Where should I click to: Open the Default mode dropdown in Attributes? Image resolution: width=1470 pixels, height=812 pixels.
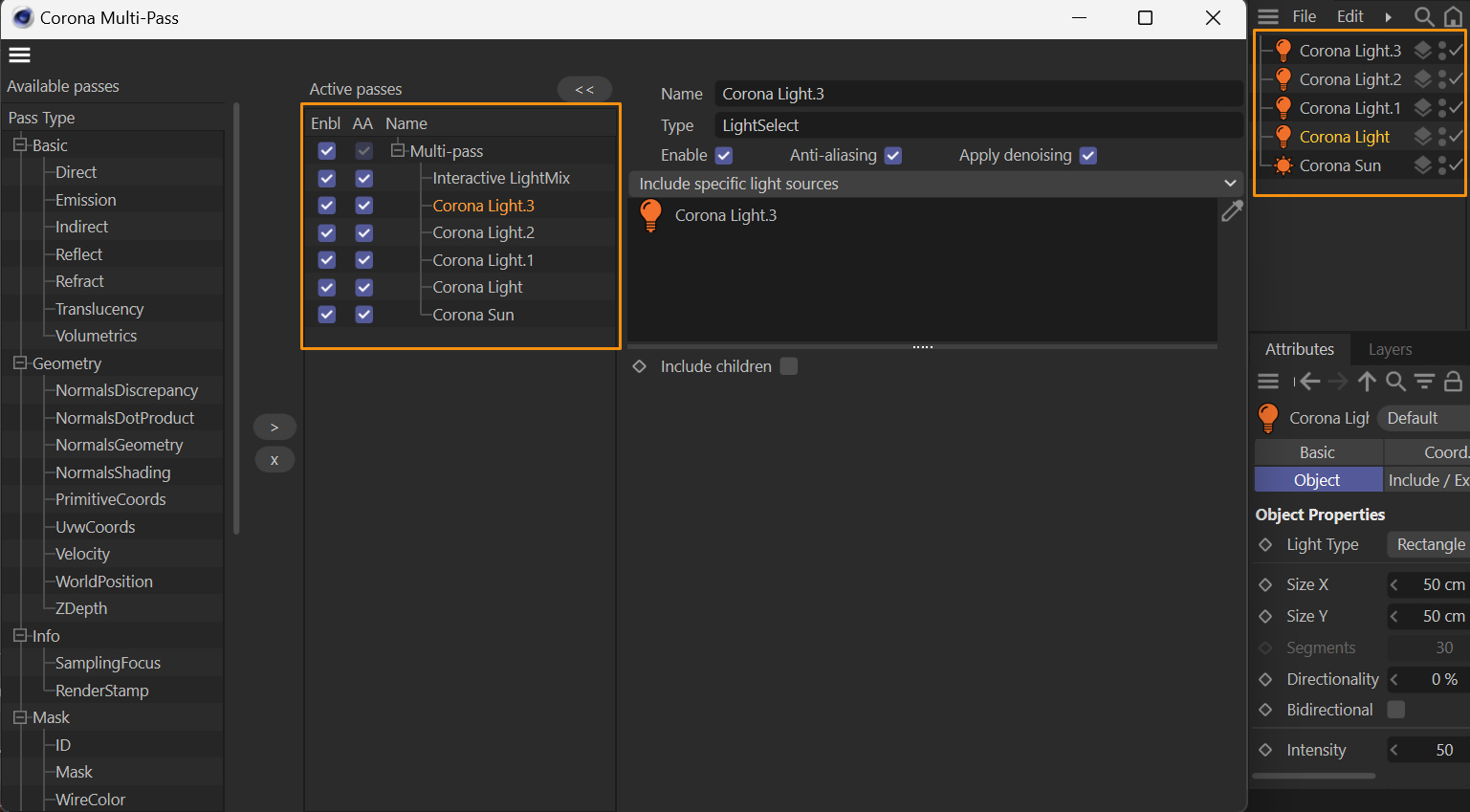pyautogui.click(x=1423, y=418)
